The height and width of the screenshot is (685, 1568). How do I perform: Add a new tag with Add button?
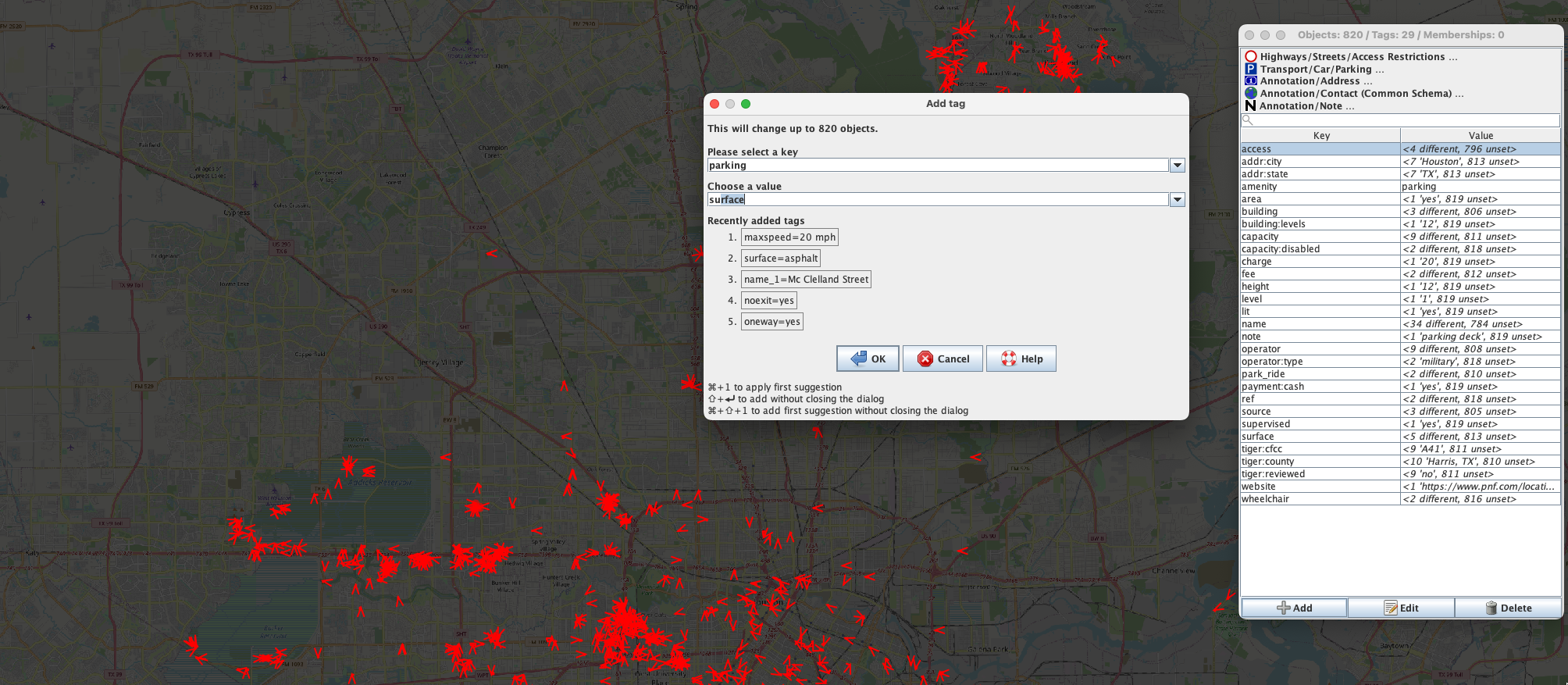[x=1294, y=608]
